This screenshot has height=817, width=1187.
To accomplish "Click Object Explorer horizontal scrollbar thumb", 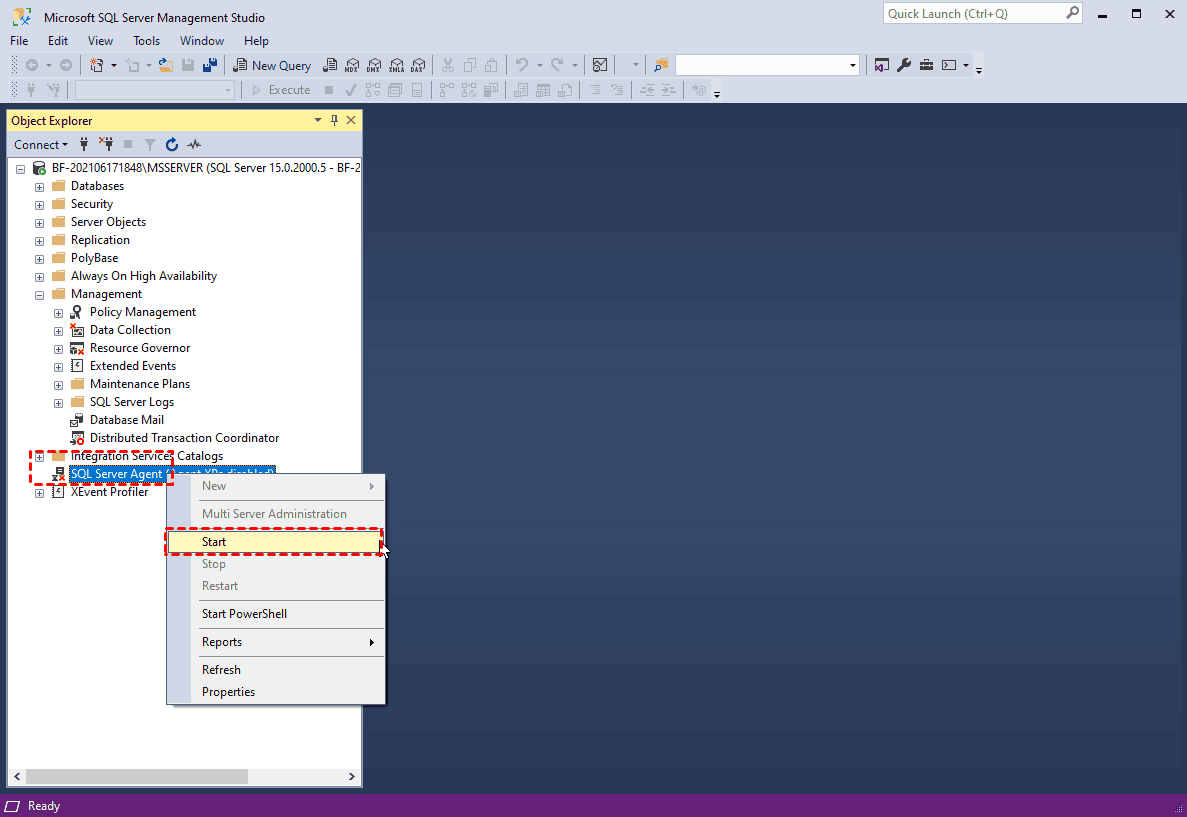I will click(x=137, y=777).
